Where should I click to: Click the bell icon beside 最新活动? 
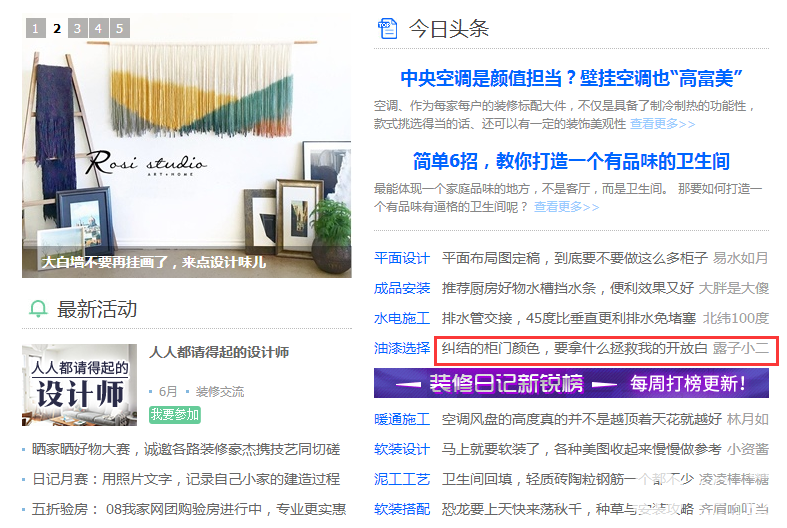[38, 309]
